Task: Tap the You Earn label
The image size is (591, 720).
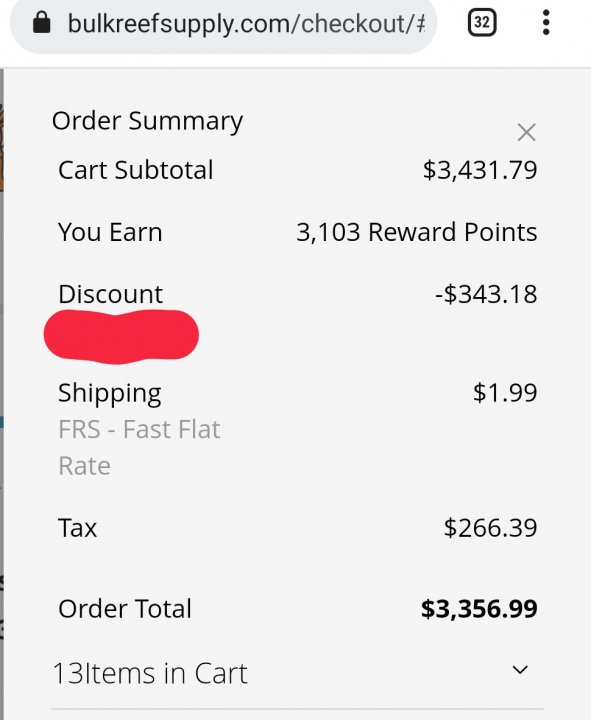Action: 110,232
